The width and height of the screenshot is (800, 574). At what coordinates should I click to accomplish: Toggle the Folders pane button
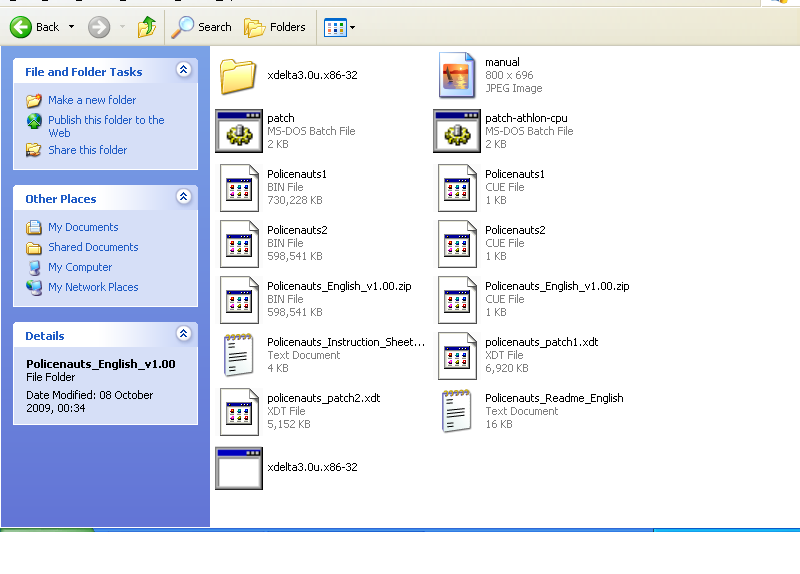(274, 27)
